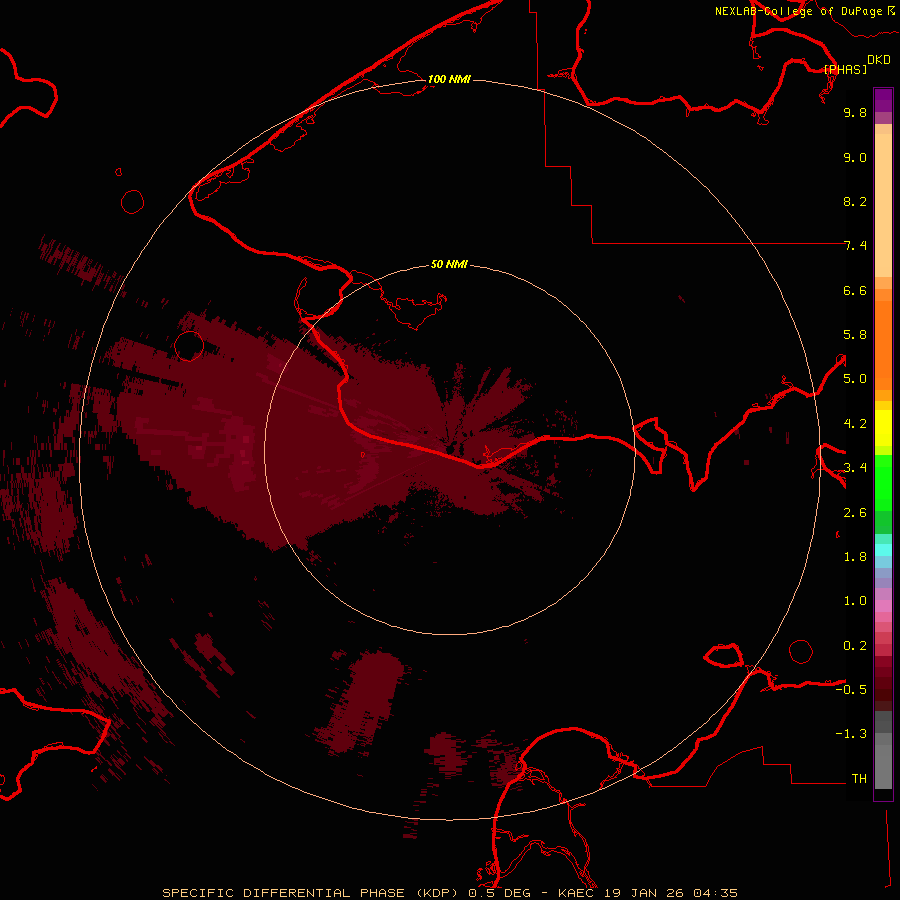Click the 3.4 value on the color scale
The image size is (900, 900).
855,468
